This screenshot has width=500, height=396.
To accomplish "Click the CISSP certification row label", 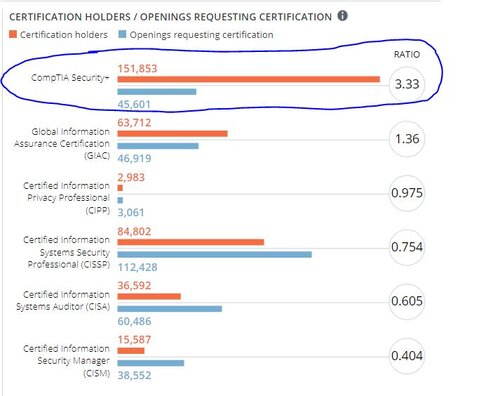I will [66, 252].
